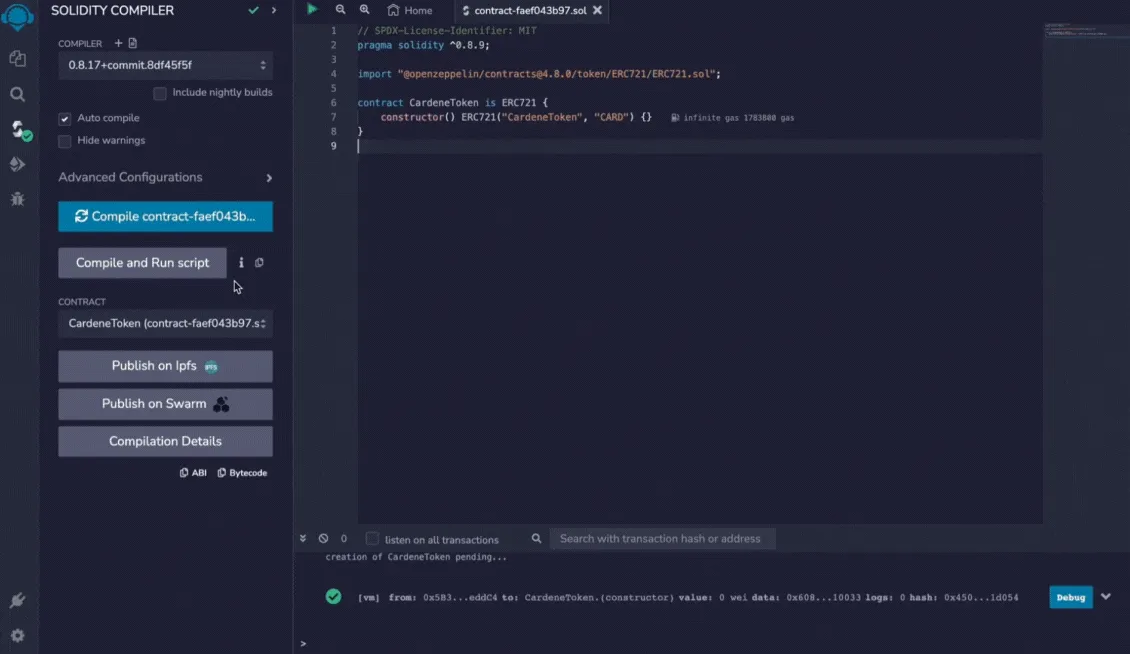Click Compile contract-faef043b button

coord(166,216)
